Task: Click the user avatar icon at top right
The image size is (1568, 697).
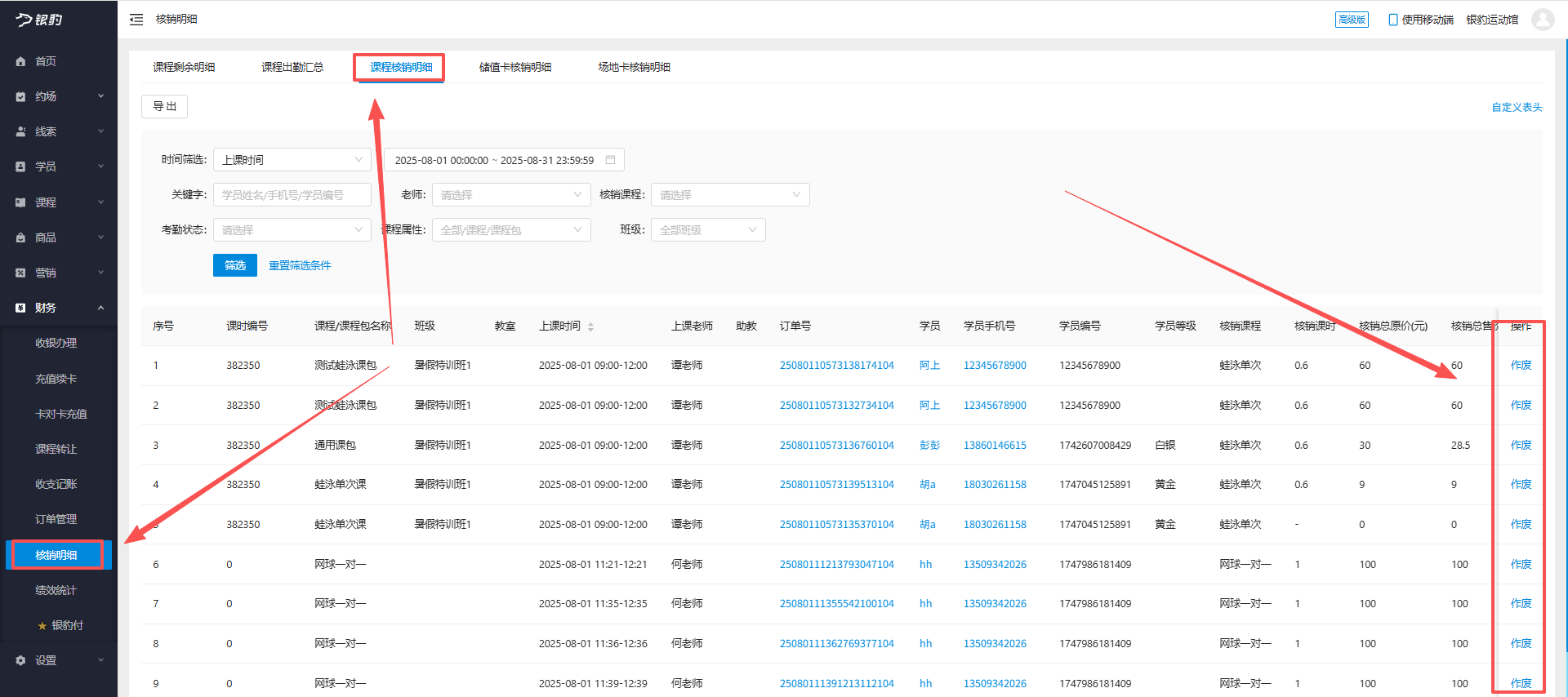Action: pos(1543,20)
